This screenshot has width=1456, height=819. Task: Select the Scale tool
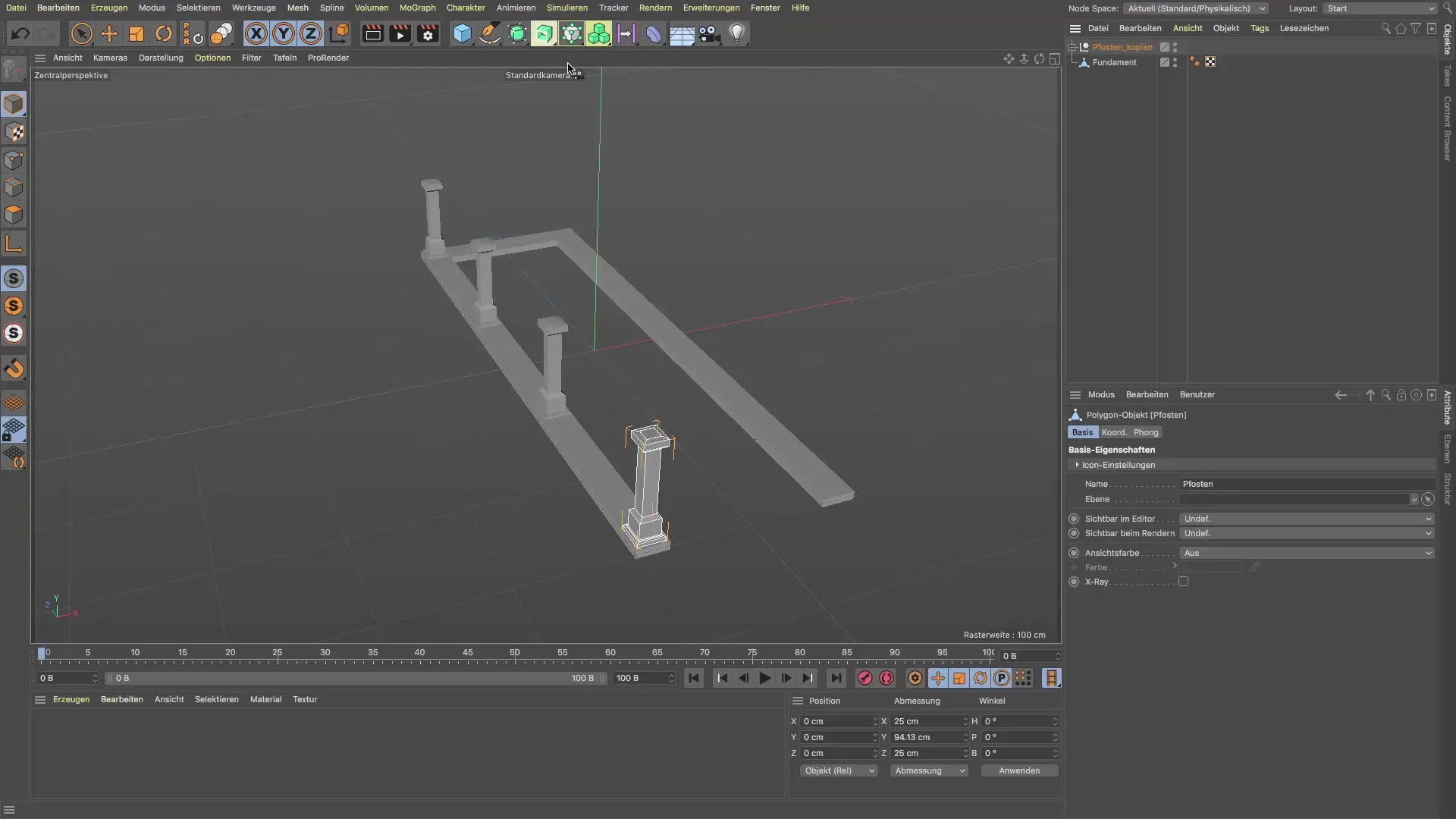coord(136,33)
